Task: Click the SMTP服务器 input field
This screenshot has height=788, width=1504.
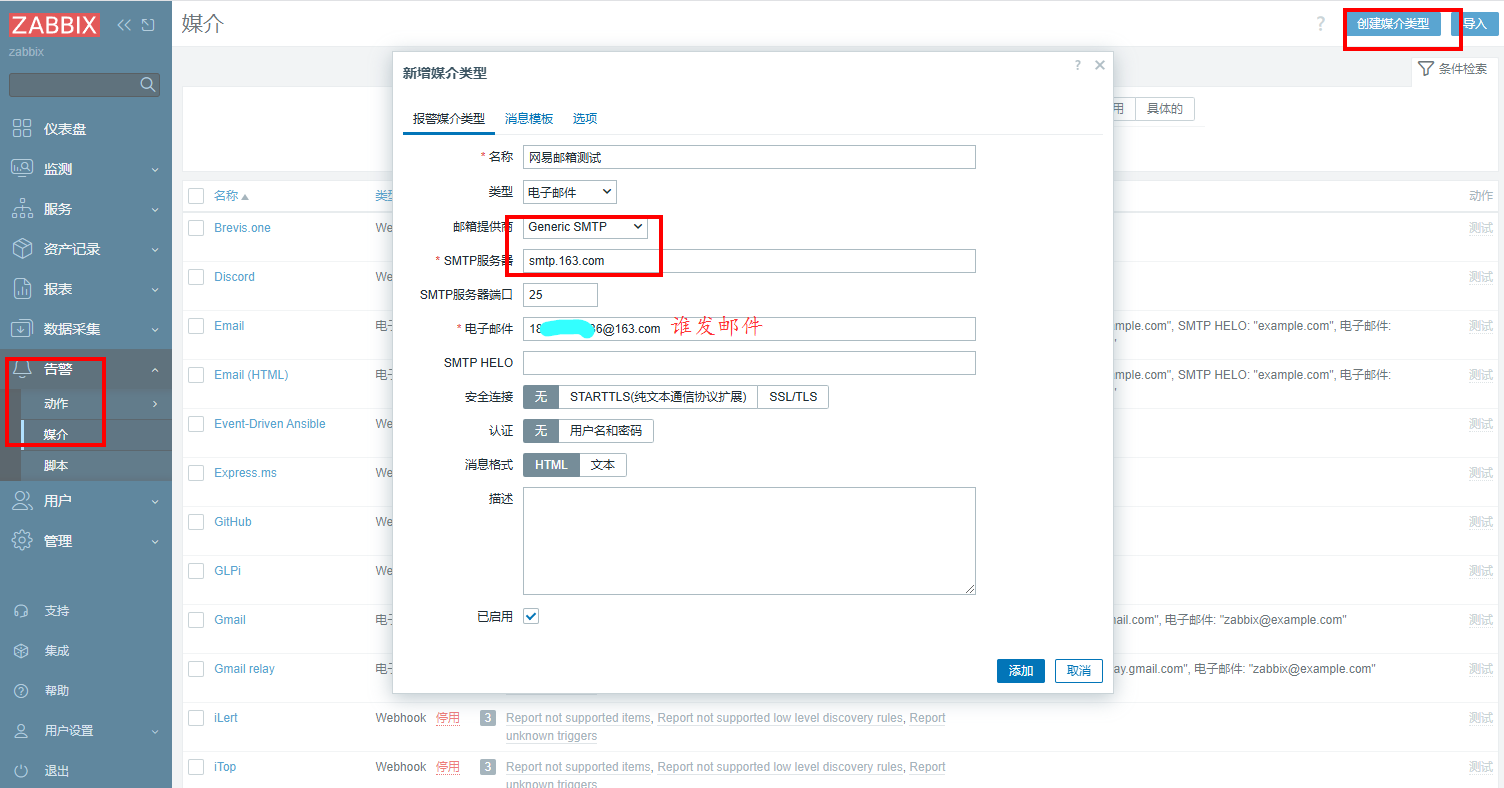Action: [749, 261]
